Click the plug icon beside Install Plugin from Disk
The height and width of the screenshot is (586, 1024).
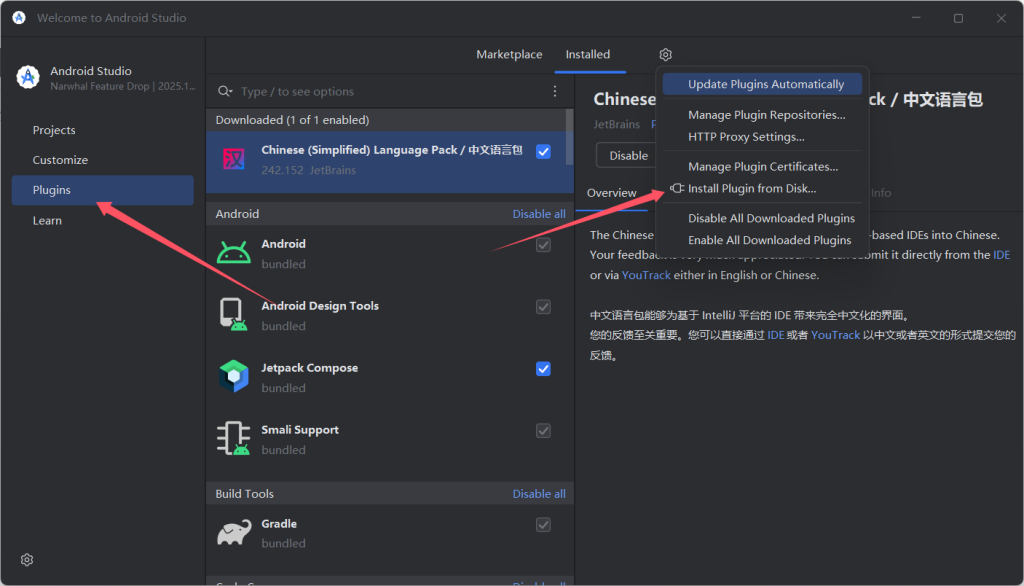coord(677,188)
